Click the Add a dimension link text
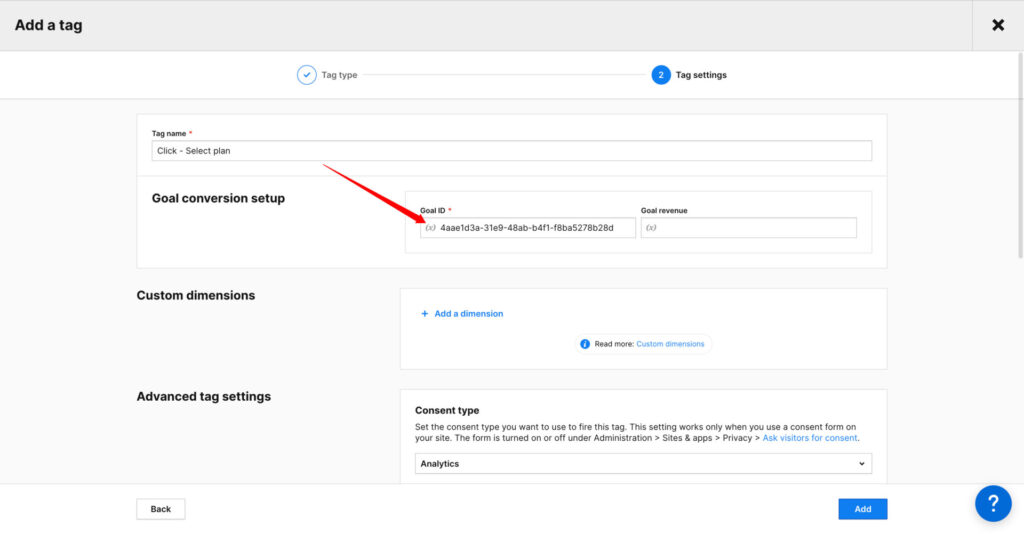The image size is (1024, 534). 468,314
